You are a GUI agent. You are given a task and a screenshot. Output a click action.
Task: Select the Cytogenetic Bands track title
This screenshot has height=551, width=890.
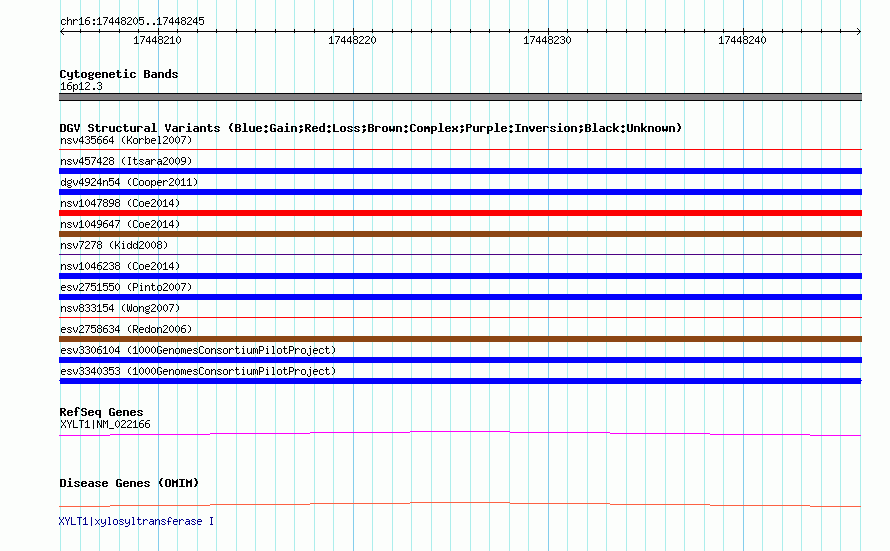click(119, 74)
